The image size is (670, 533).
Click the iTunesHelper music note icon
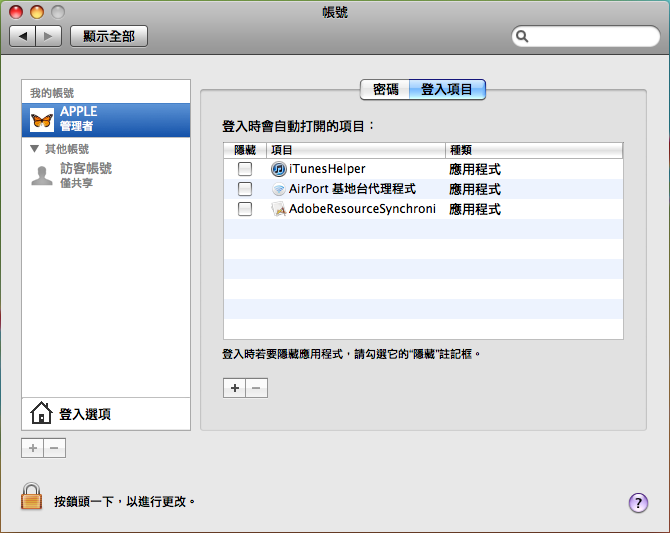[x=279, y=169]
